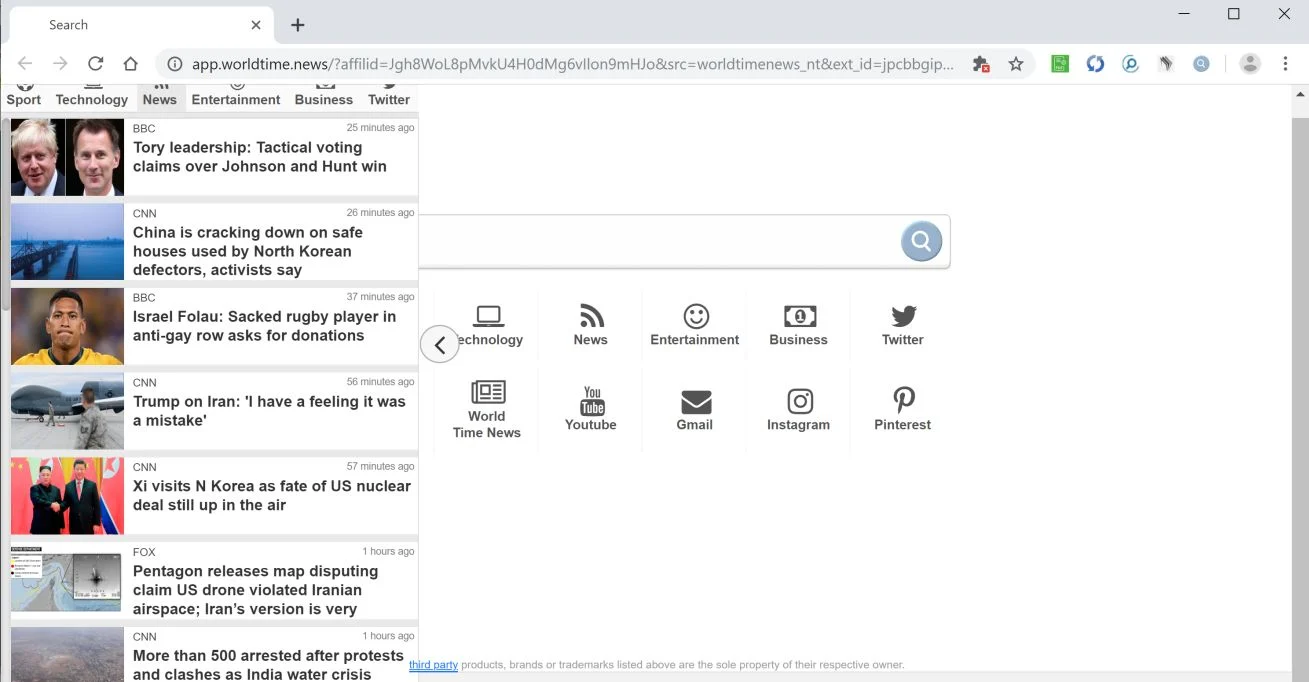Click the small blue search extension icon

click(1201, 64)
